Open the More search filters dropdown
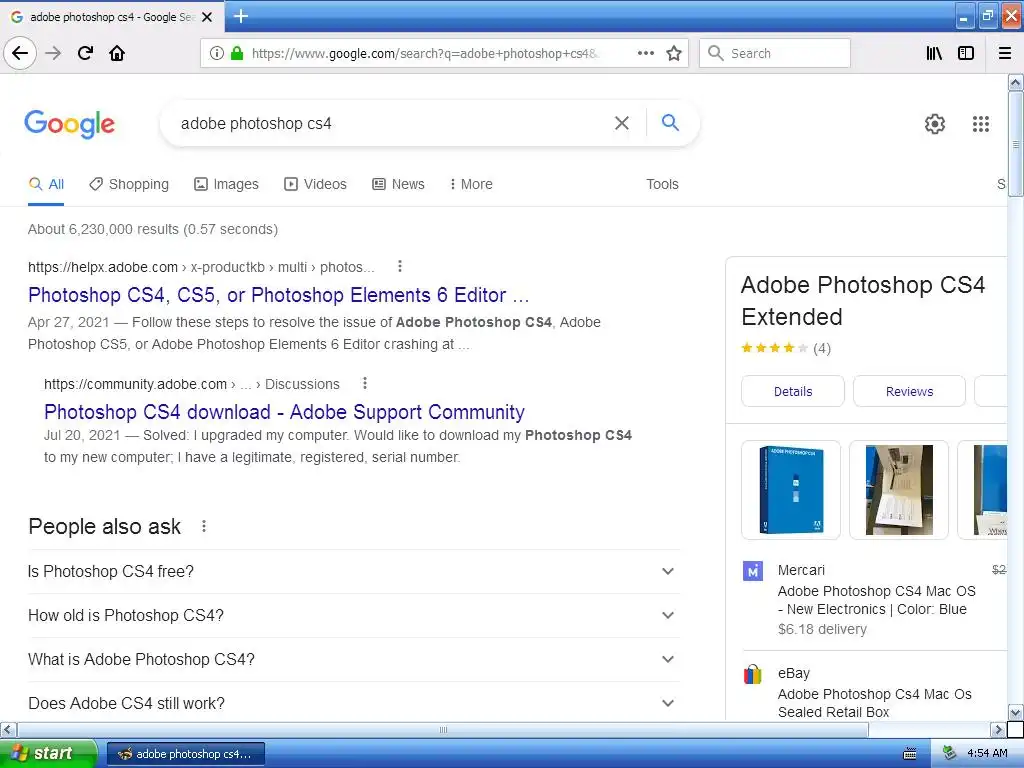This screenshot has height=768, width=1024. tap(471, 184)
